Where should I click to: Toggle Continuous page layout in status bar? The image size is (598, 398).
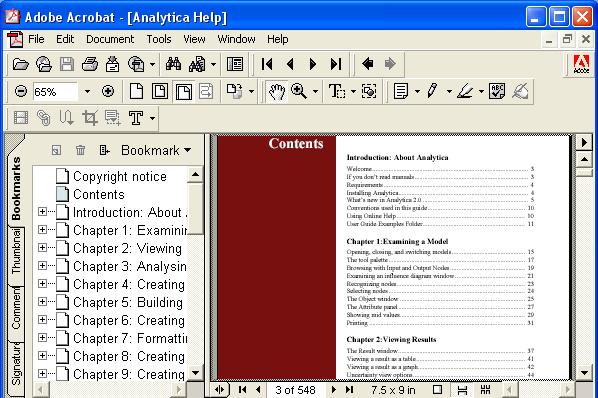point(462,390)
